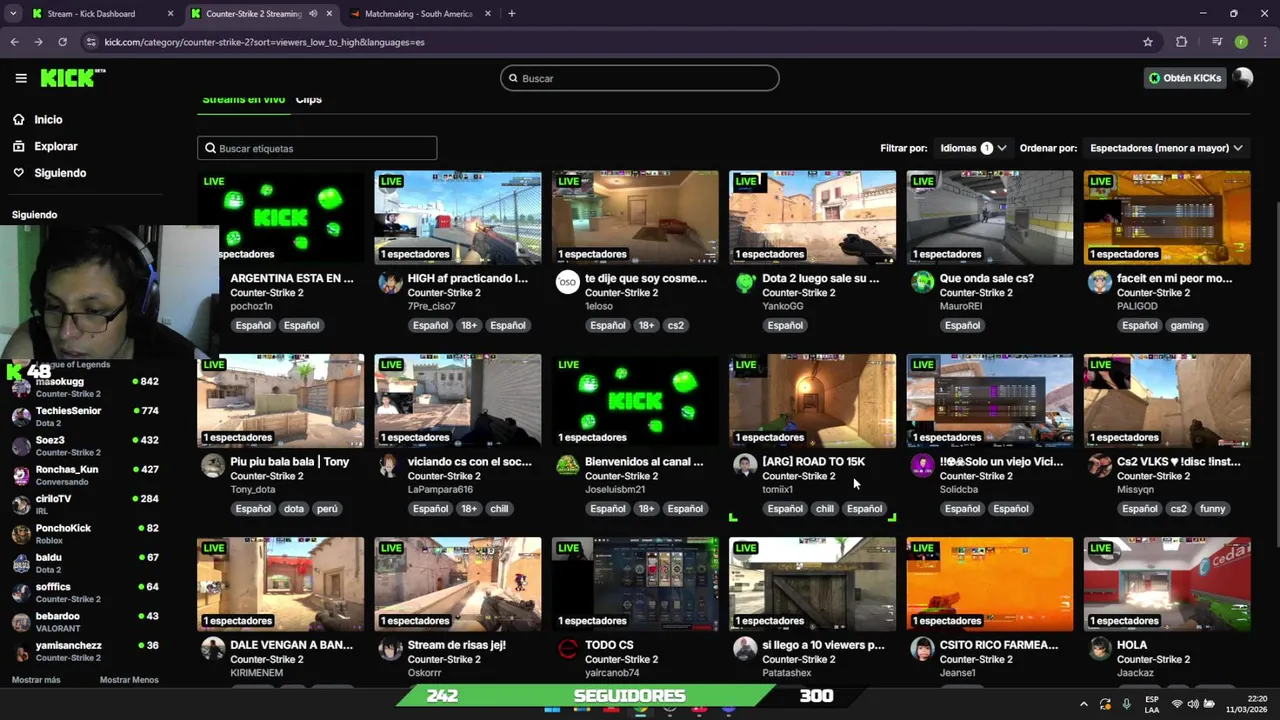Click the cs2 tag under 1eloso
This screenshot has height=720, width=1280.
[676, 325]
